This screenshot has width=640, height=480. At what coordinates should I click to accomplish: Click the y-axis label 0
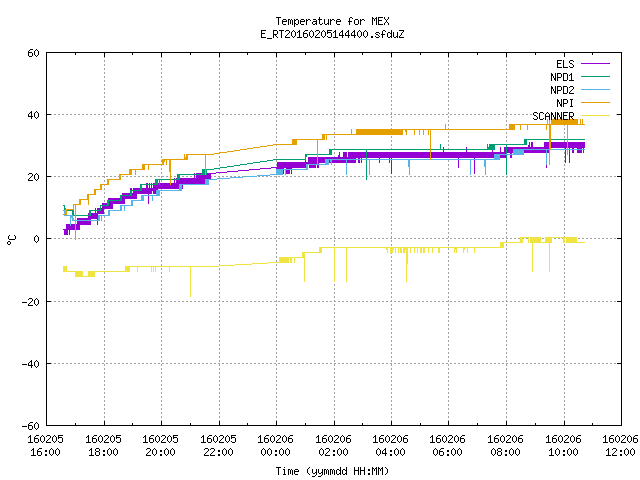coord(36,239)
